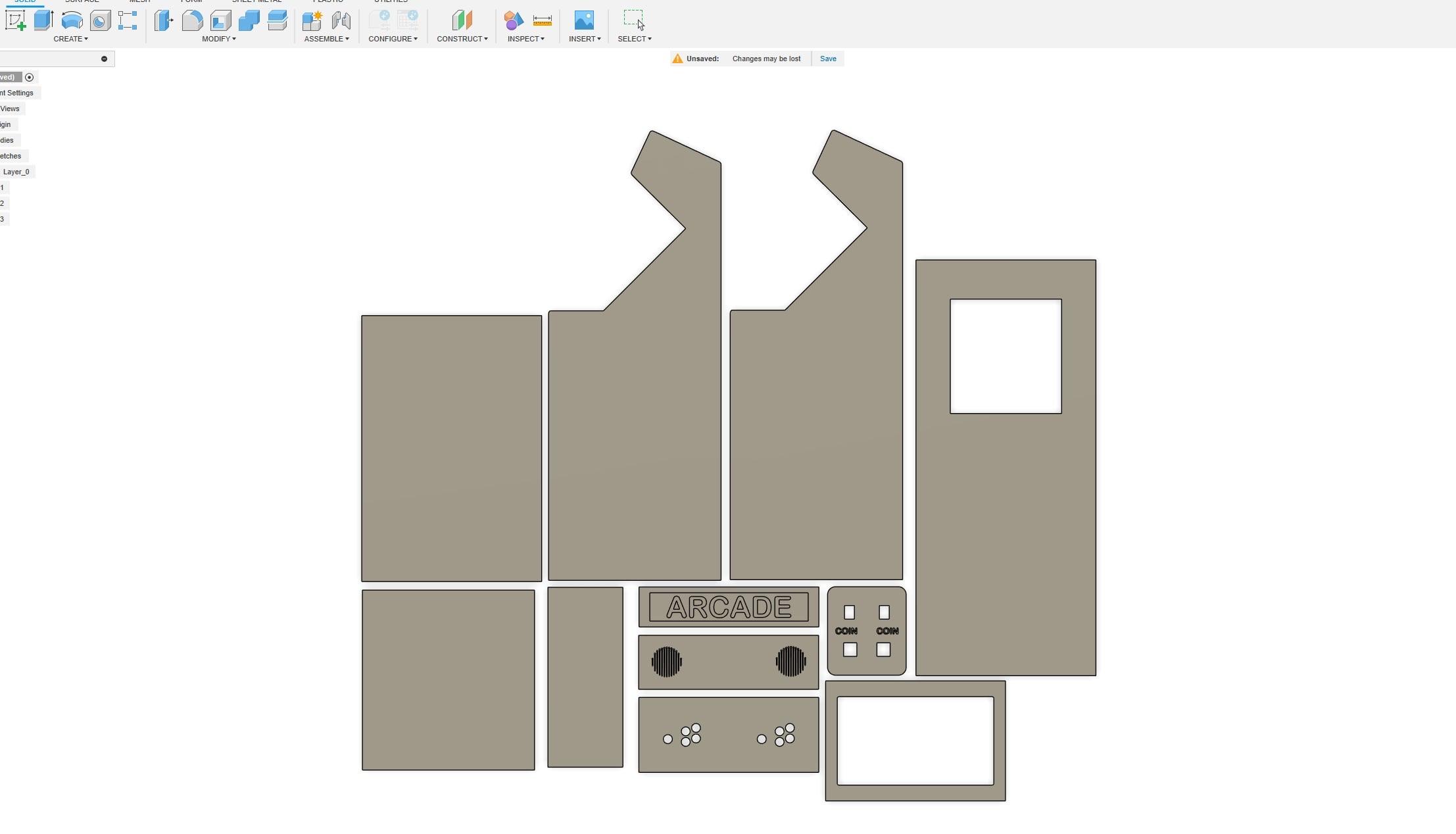Select the Revolve tool
The height and width of the screenshot is (834, 1456).
[x=72, y=20]
